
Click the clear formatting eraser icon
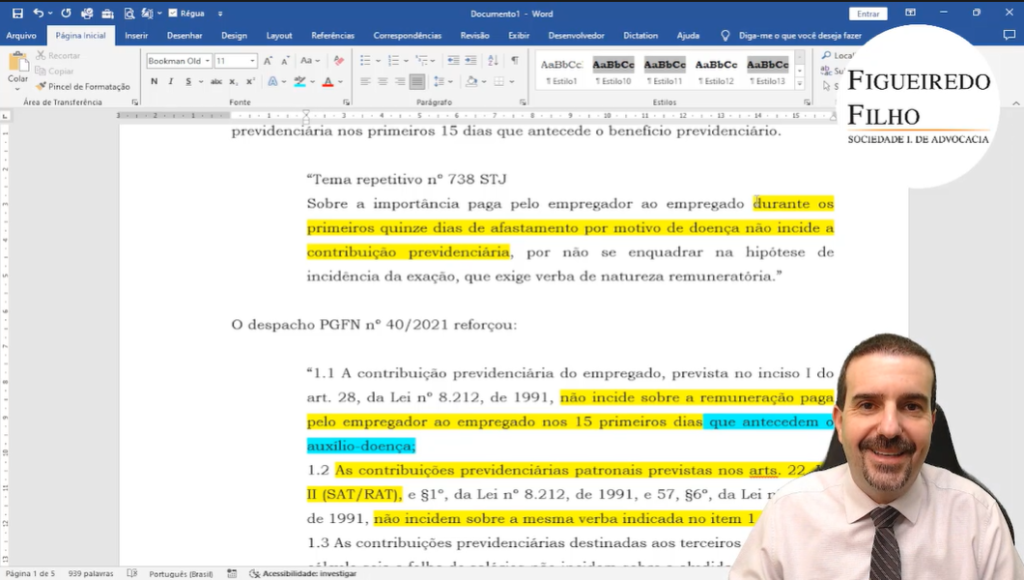(x=338, y=61)
